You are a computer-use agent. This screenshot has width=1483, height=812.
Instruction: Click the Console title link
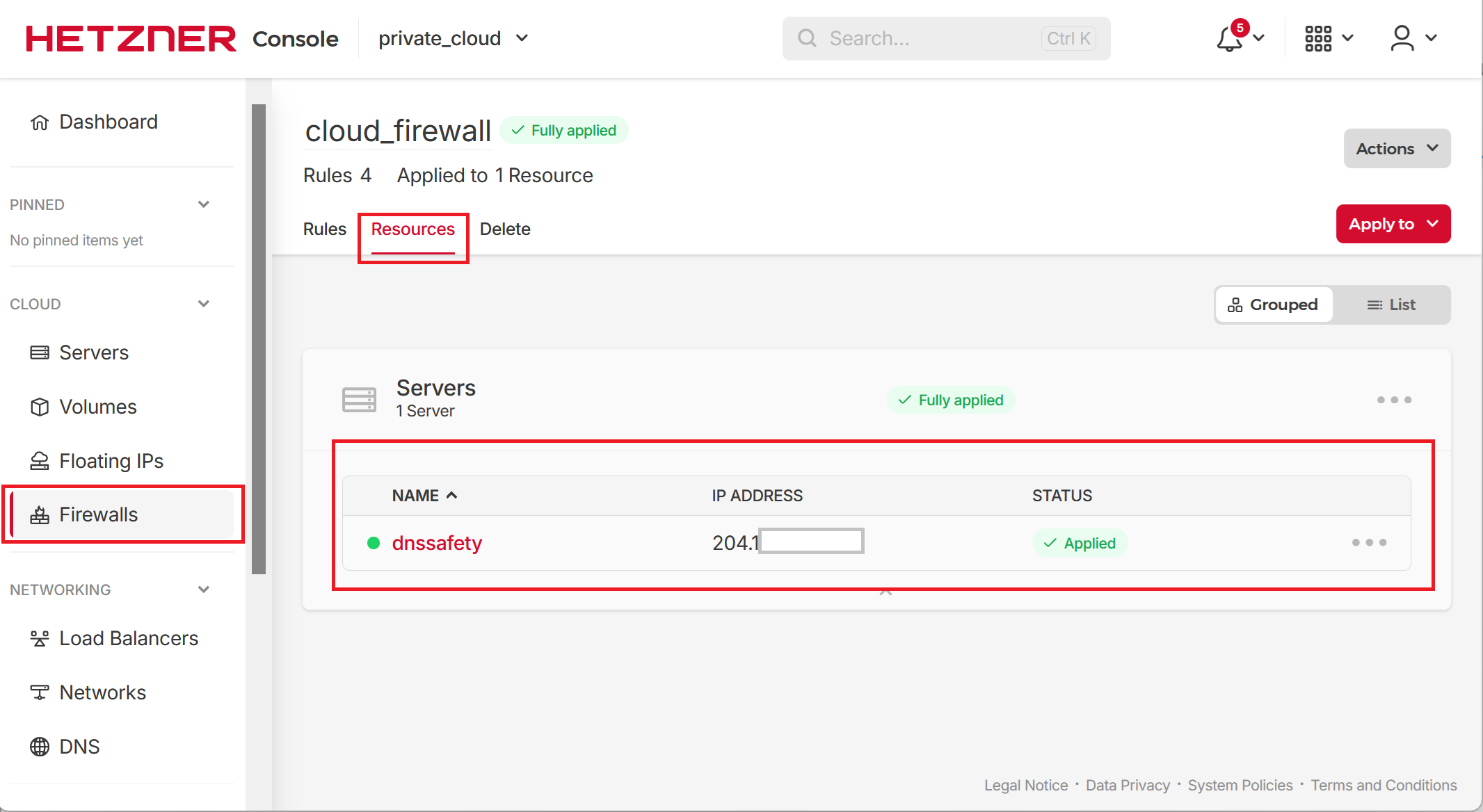[x=296, y=39]
